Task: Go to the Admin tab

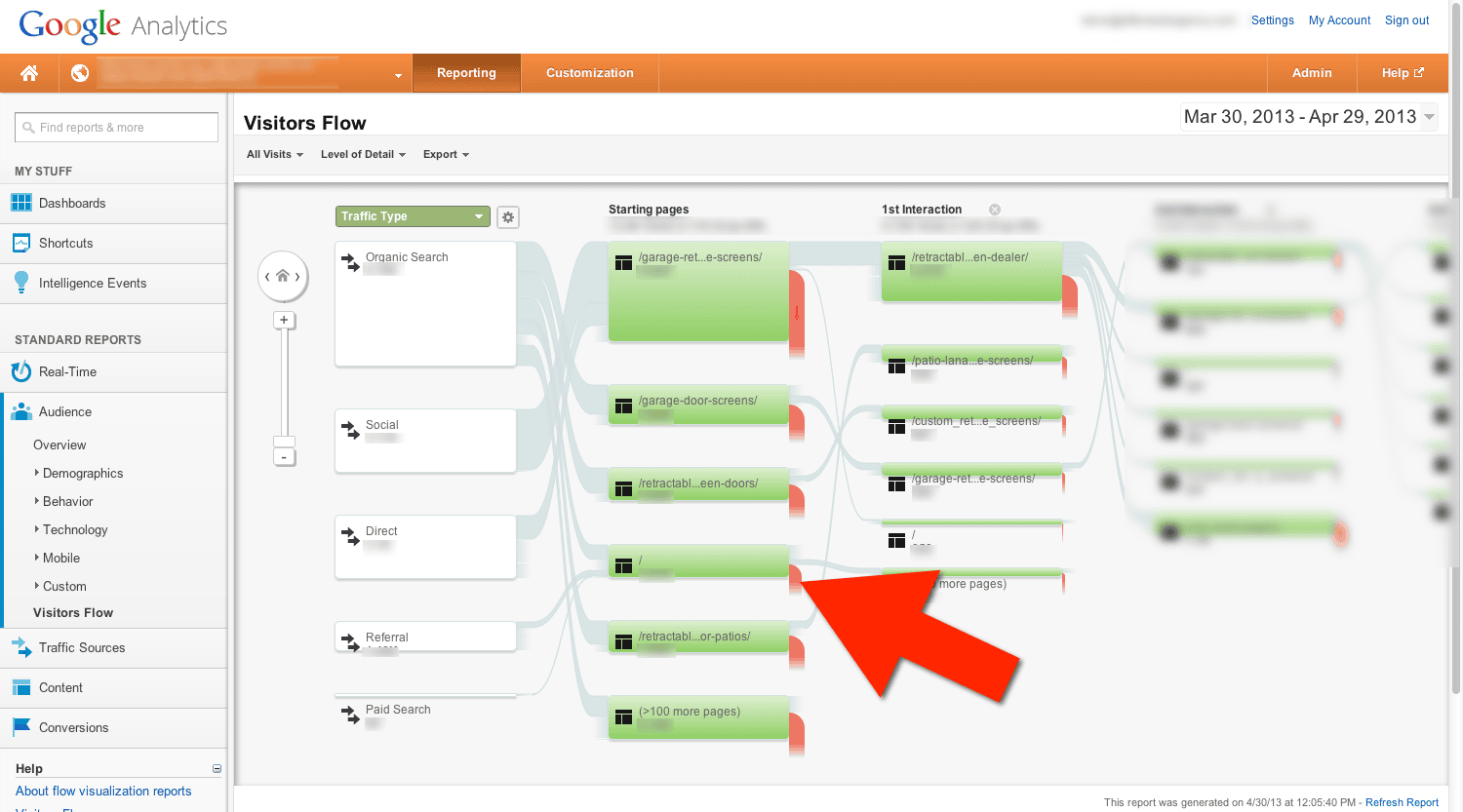Action: 1312,73
